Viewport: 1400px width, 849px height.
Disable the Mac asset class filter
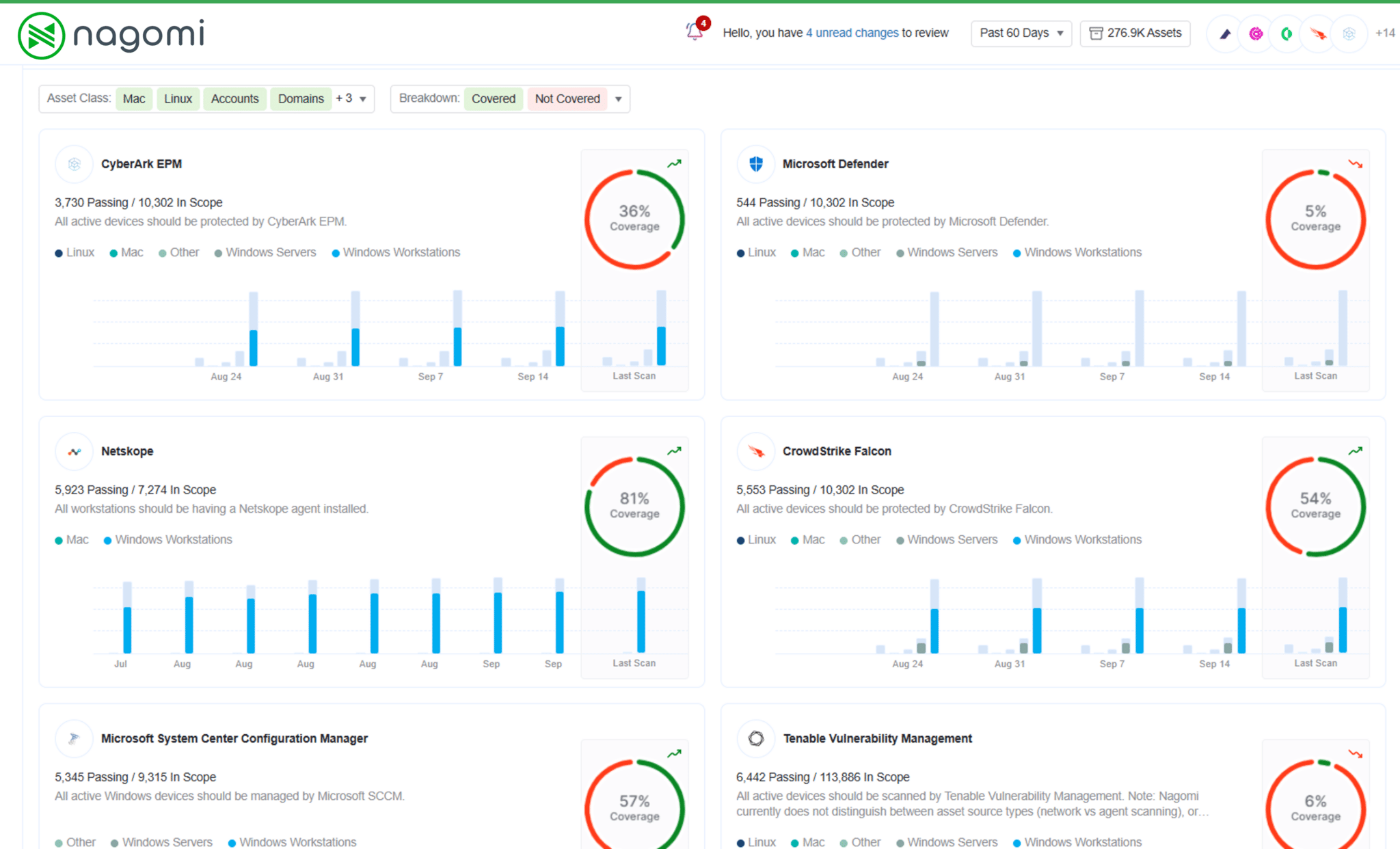pyautogui.click(x=134, y=98)
